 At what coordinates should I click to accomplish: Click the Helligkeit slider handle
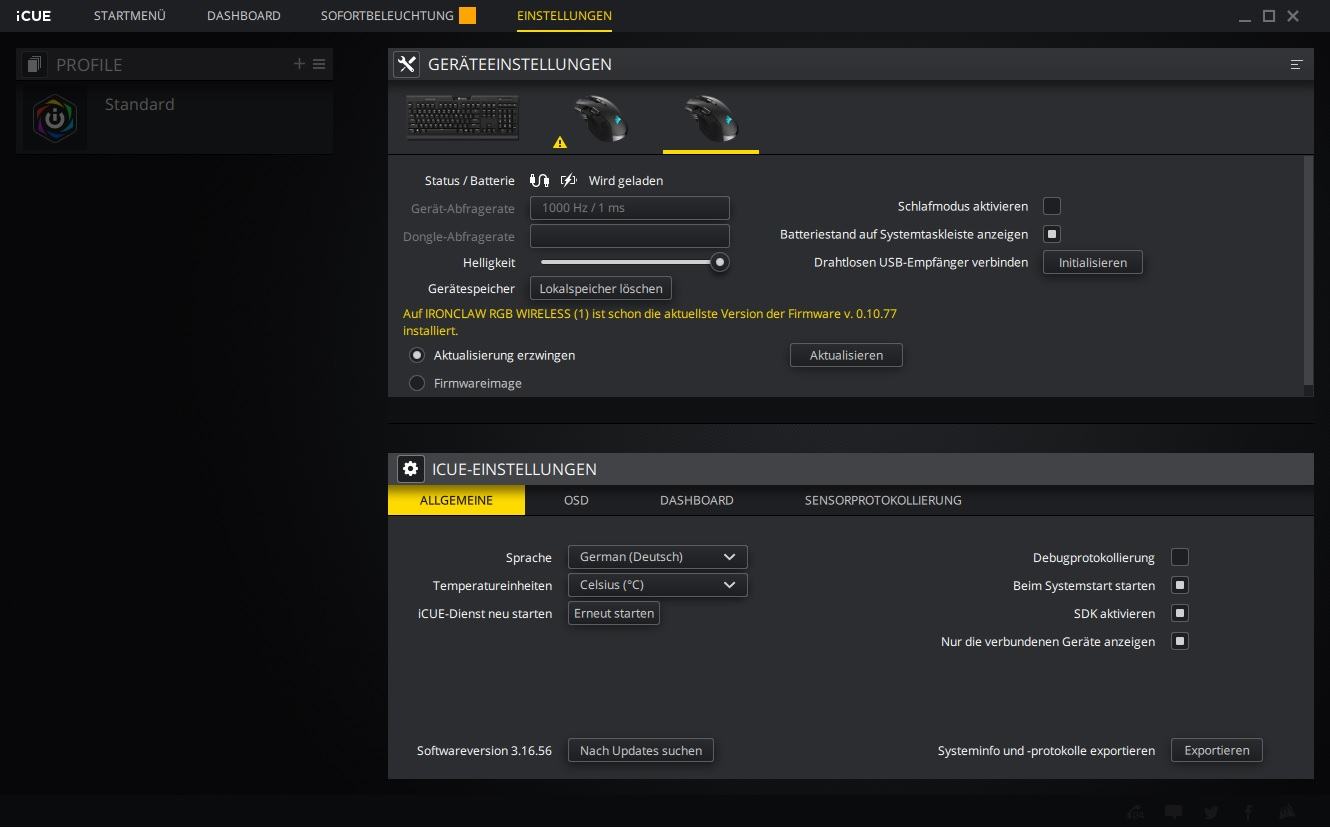(719, 262)
